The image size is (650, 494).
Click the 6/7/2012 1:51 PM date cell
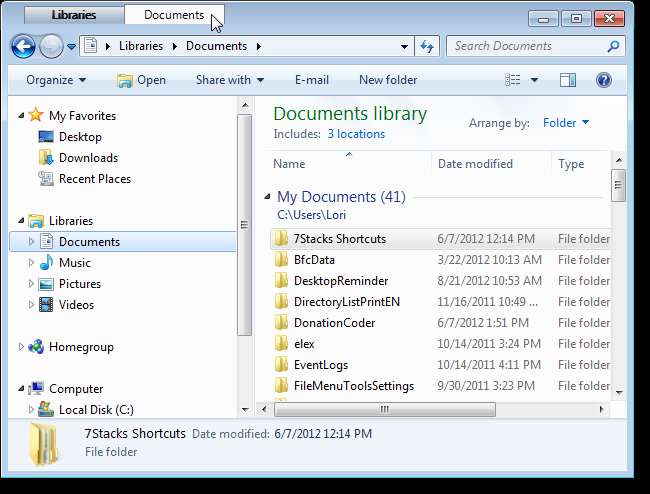483,323
